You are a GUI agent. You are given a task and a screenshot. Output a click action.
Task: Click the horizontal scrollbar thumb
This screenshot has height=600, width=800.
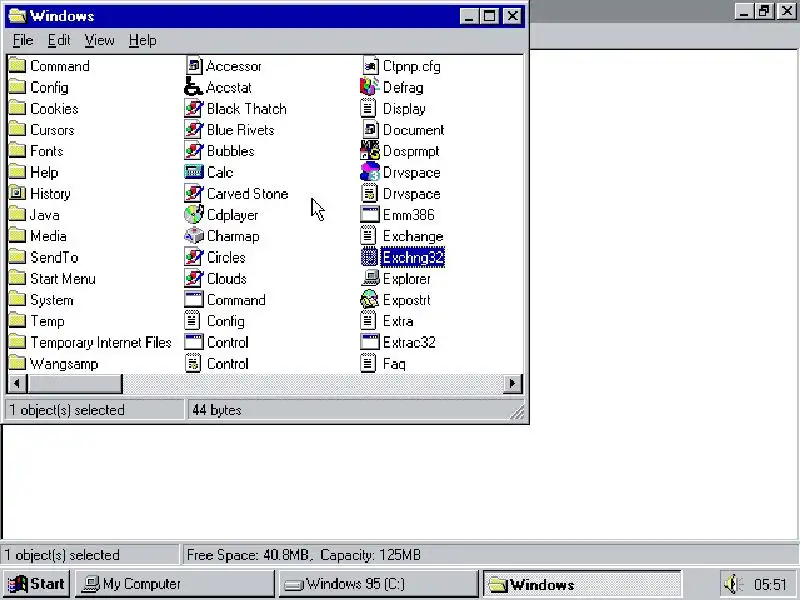[75, 384]
